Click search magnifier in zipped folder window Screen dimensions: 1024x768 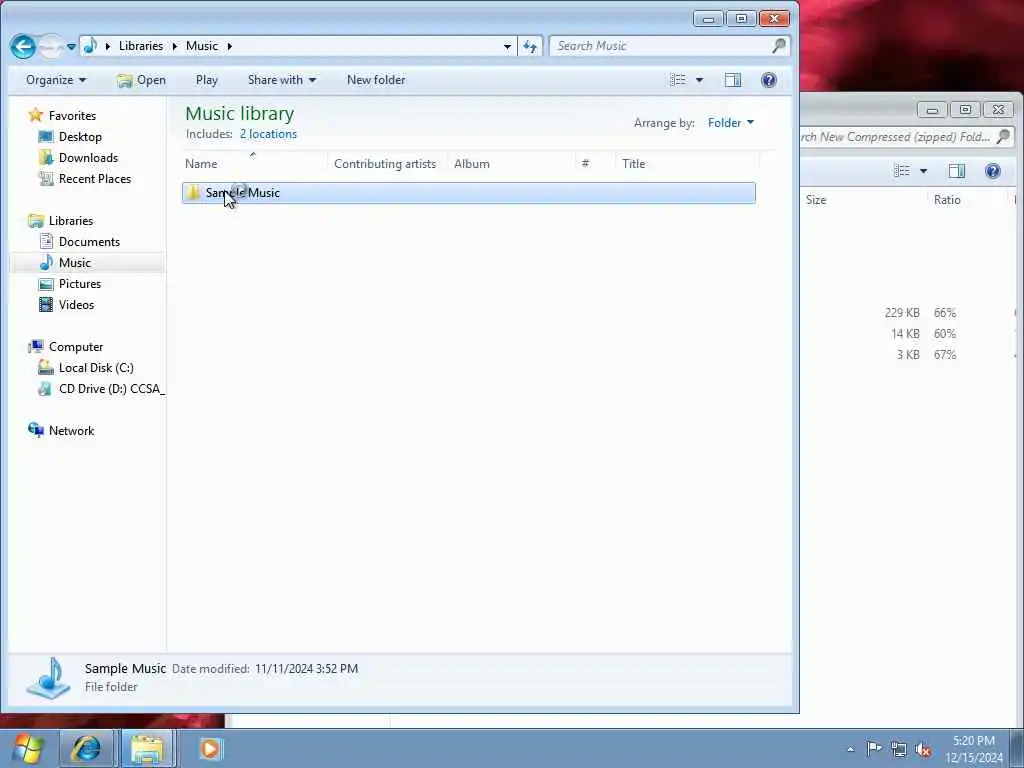coord(1004,136)
